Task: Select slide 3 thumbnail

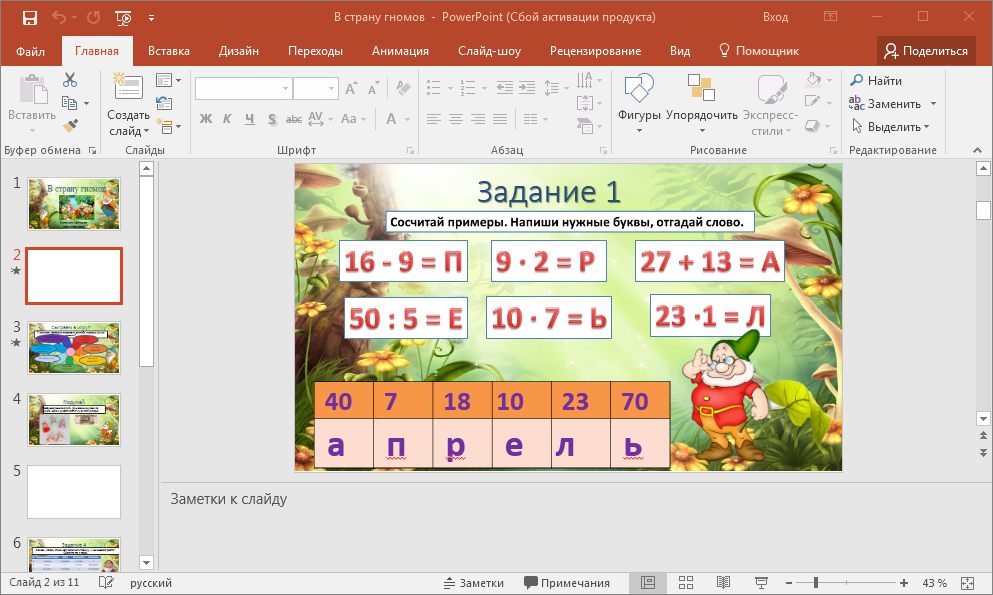Action: 74,348
